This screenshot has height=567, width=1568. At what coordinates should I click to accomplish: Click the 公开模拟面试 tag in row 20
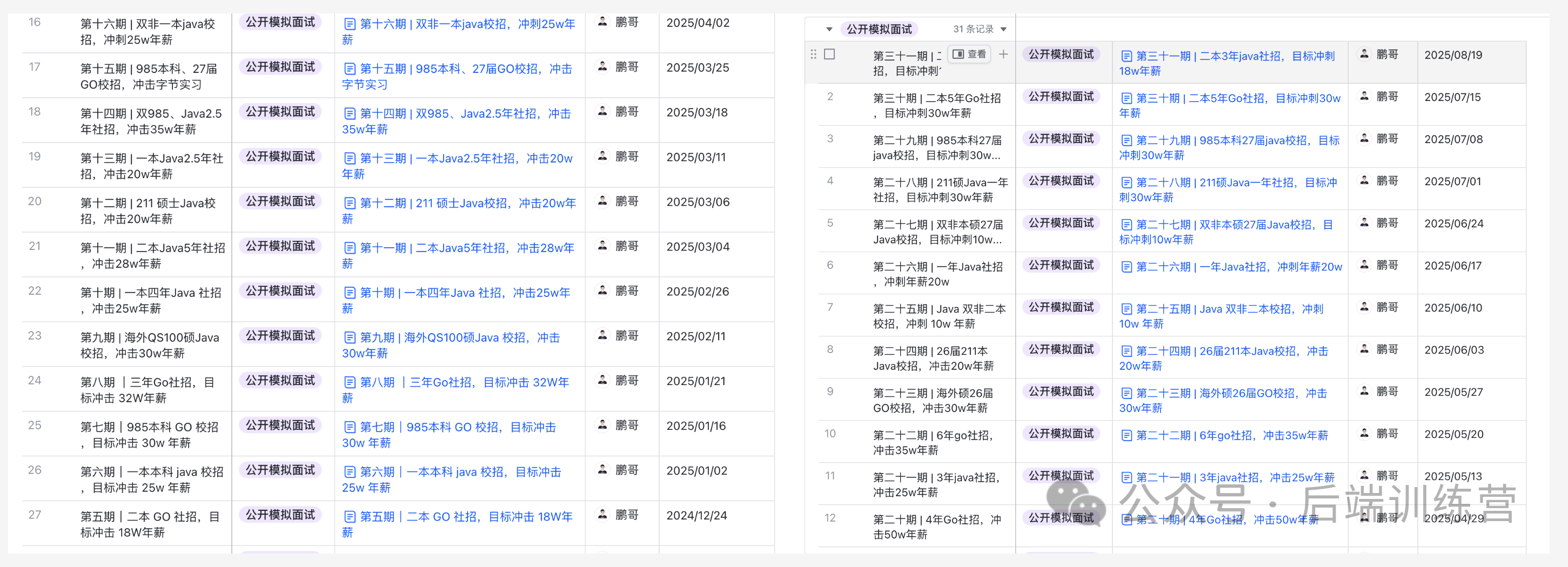point(280,201)
